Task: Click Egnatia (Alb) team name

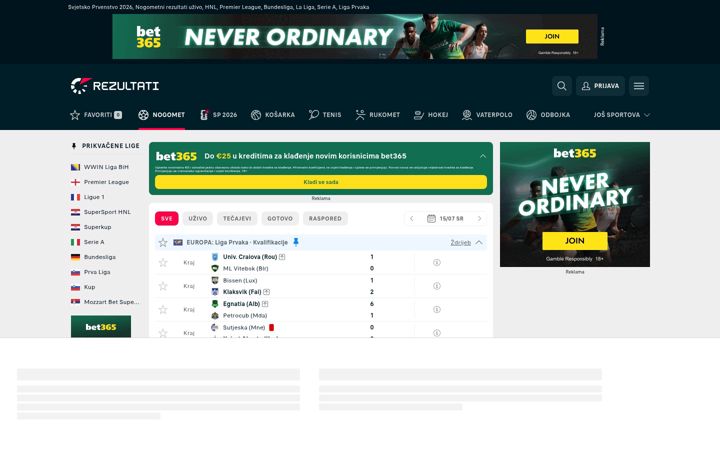Action: (242, 304)
